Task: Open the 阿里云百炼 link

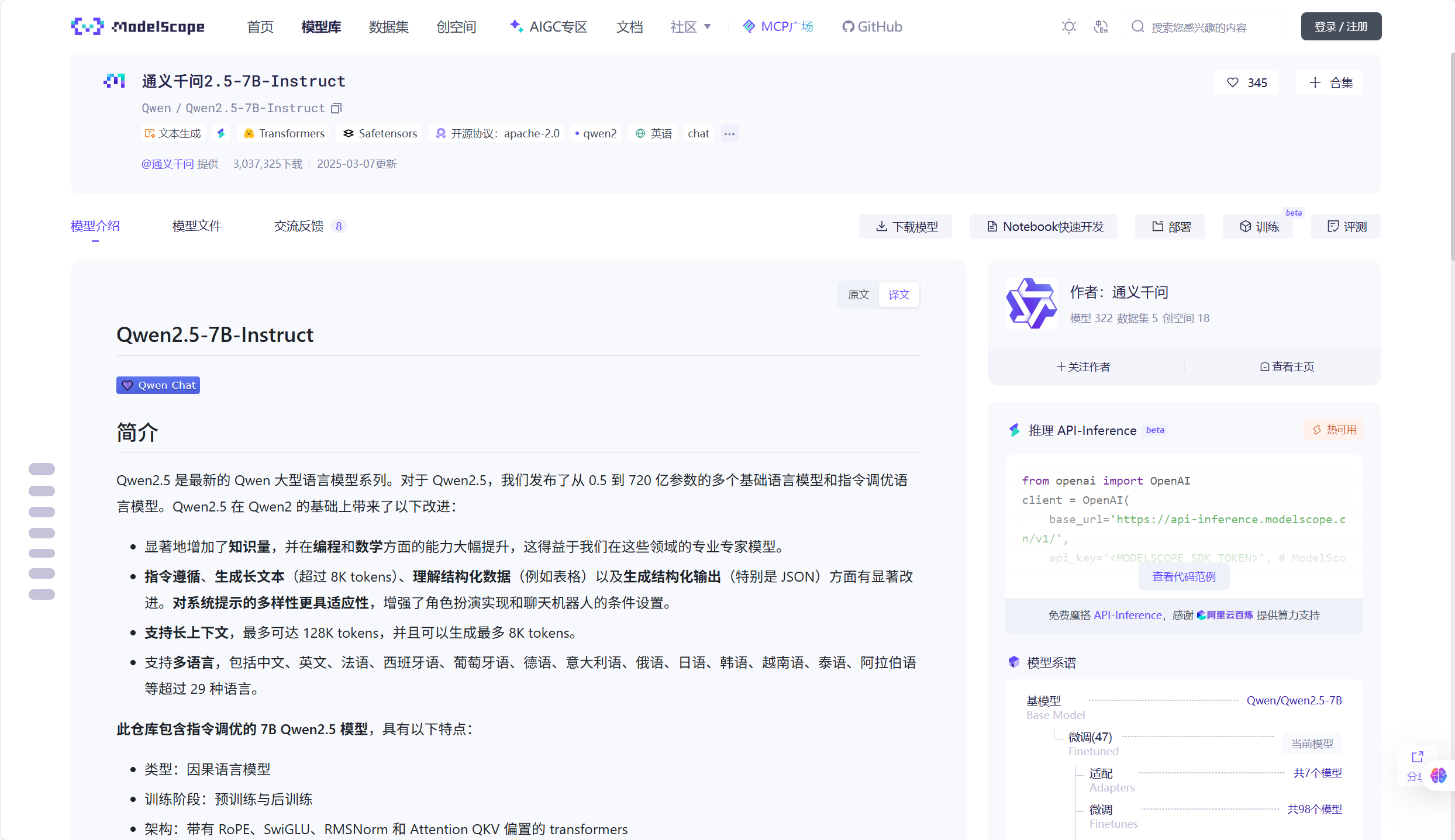Action: [1225, 615]
